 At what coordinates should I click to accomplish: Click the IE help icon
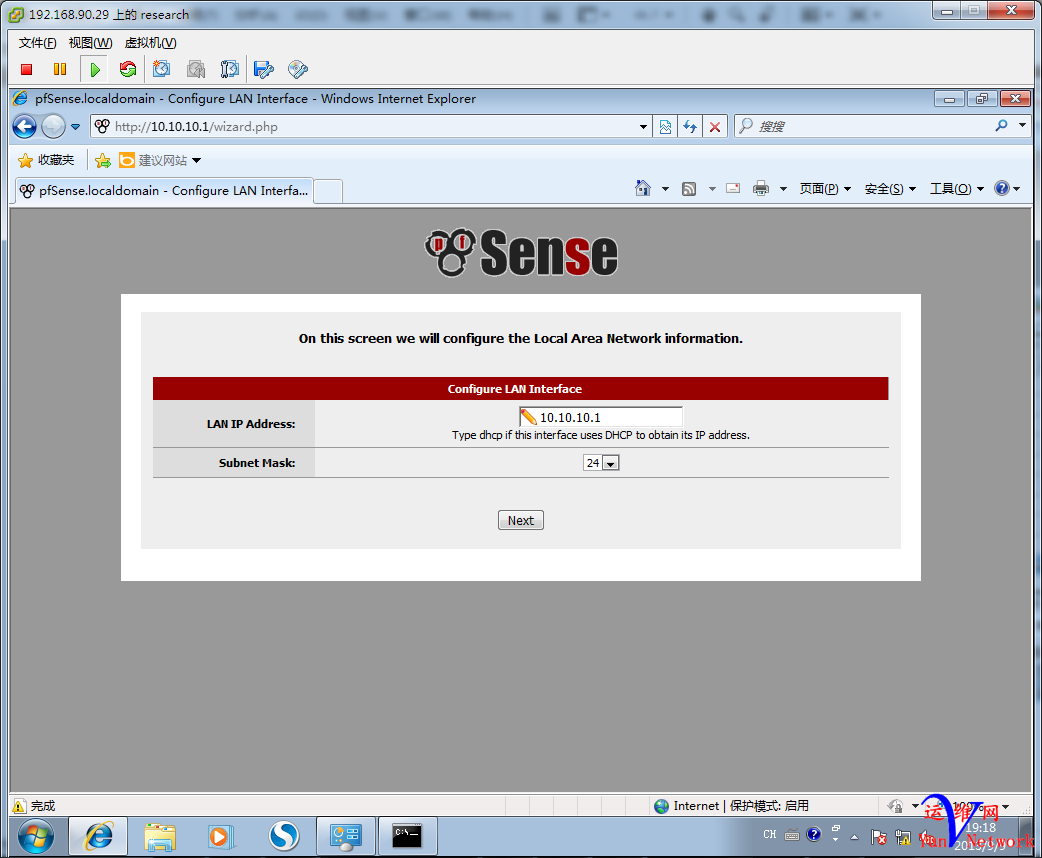[1002, 188]
